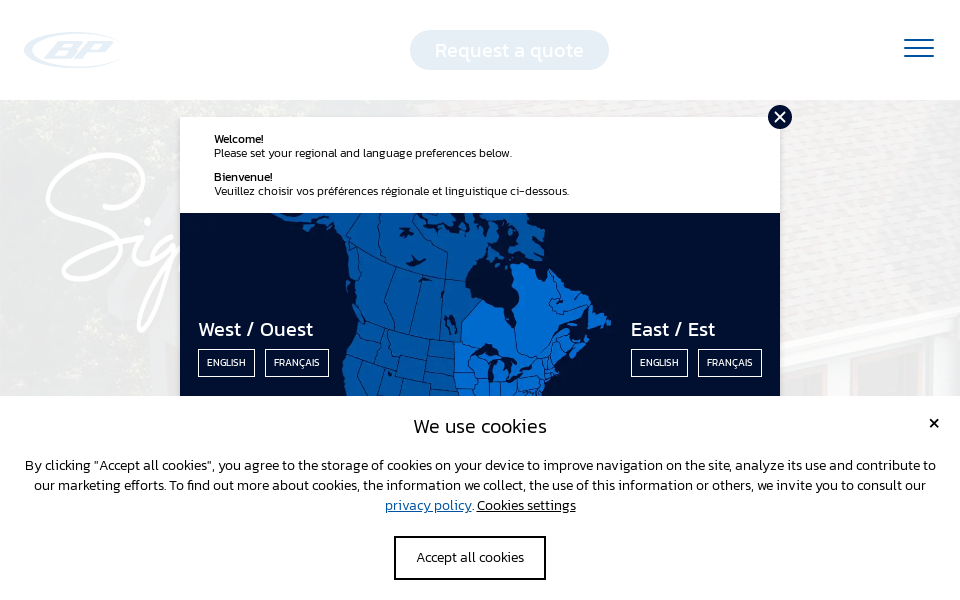Choose ENGLISH under East / Est
Screen dimensions: 960x600
tap(659, 362)
